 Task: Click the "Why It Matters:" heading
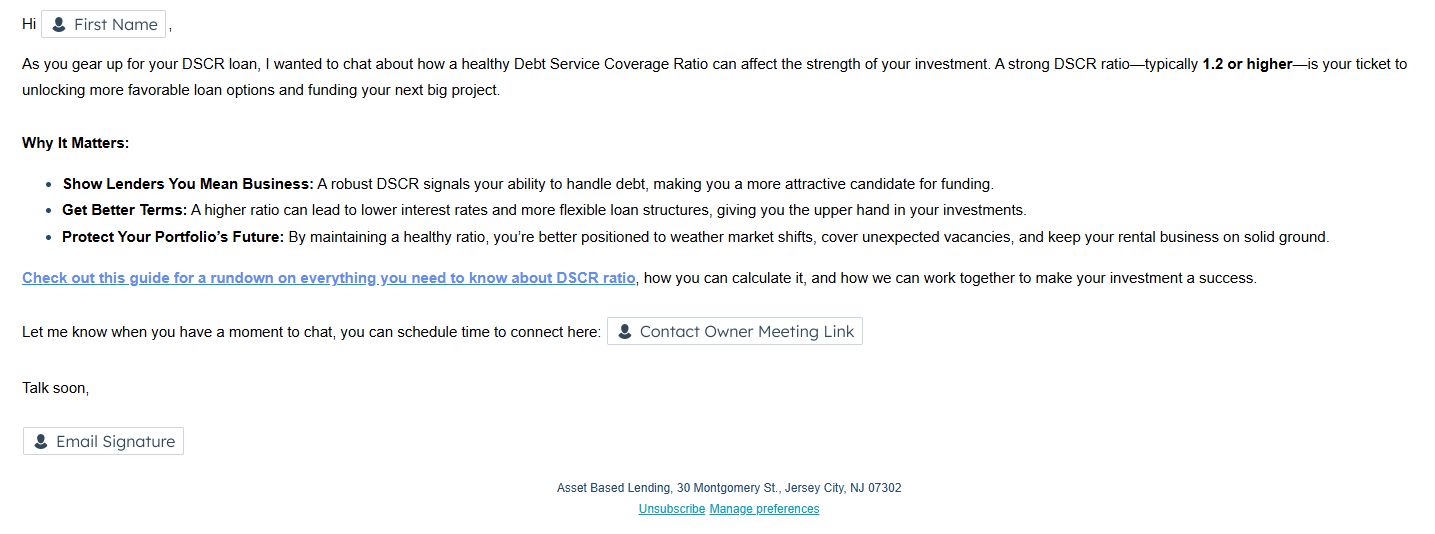(x=76, y=143)
